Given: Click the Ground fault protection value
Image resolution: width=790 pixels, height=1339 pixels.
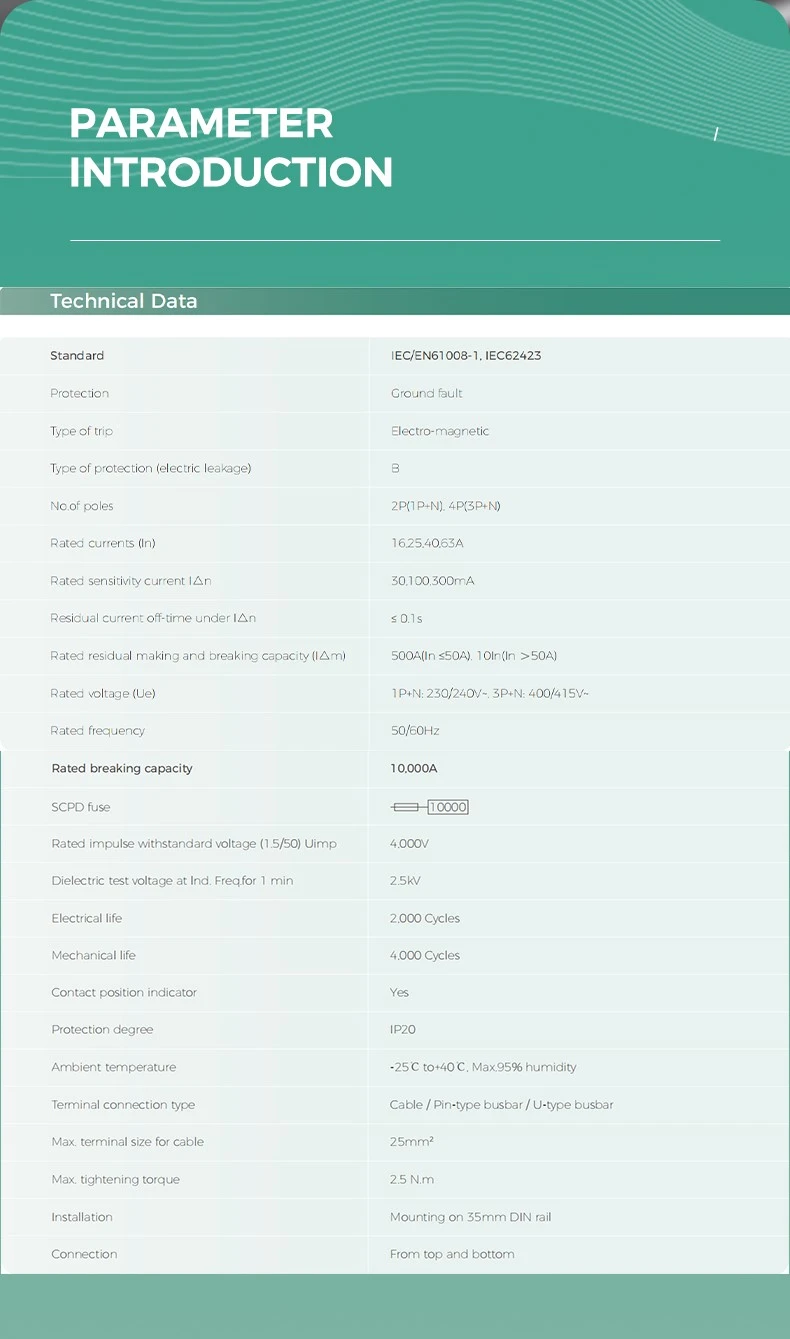Looking at the screenshot, I should point(427,393).
